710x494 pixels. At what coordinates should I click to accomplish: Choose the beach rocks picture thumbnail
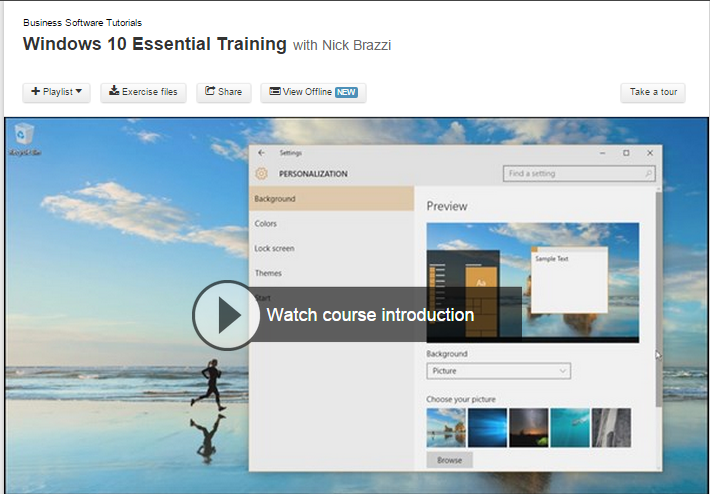coord(446,428)
